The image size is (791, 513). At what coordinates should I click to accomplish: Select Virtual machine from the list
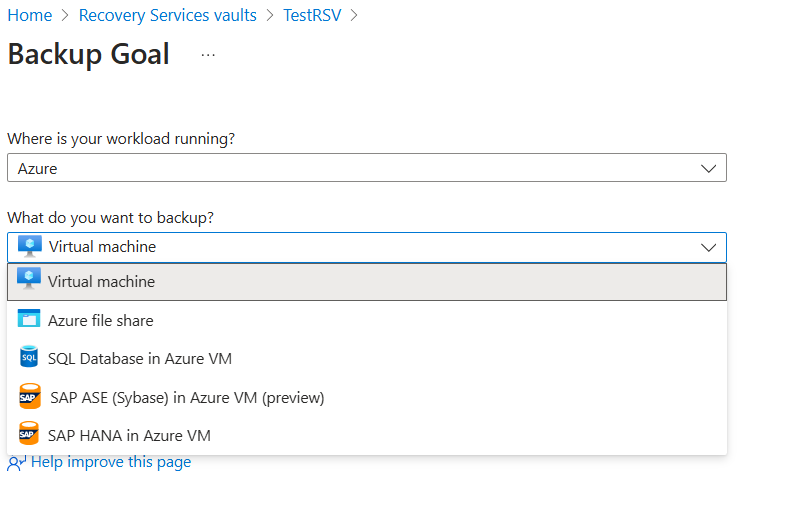click(102, 282)
